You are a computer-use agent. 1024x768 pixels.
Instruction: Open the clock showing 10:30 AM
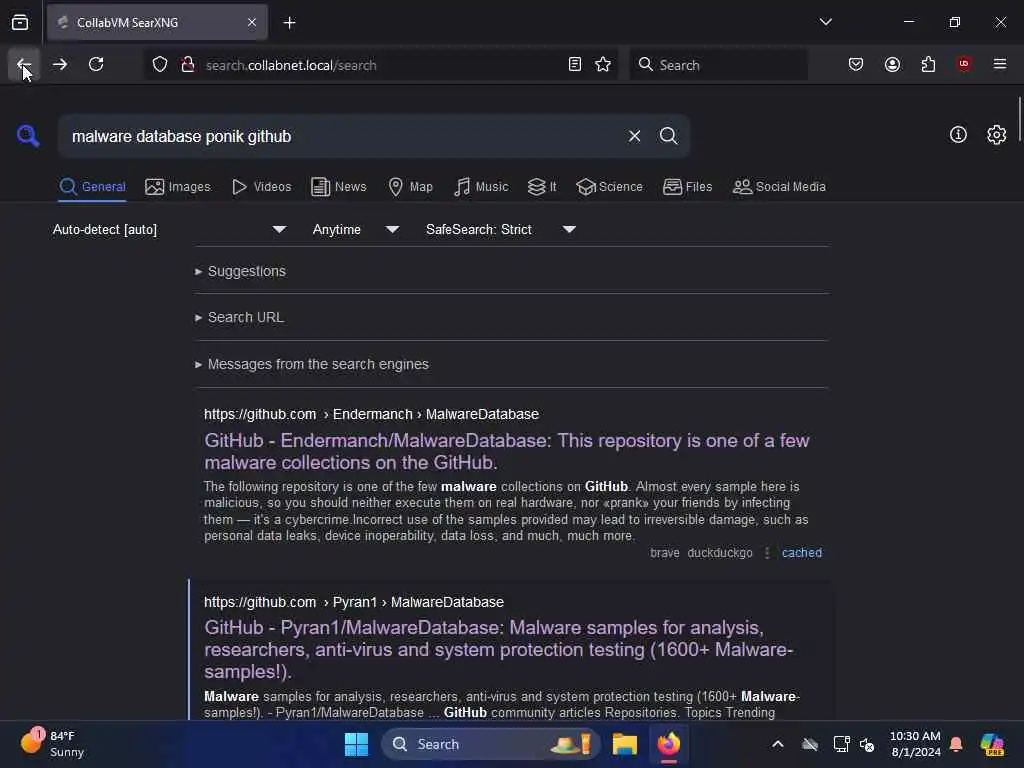915,744
